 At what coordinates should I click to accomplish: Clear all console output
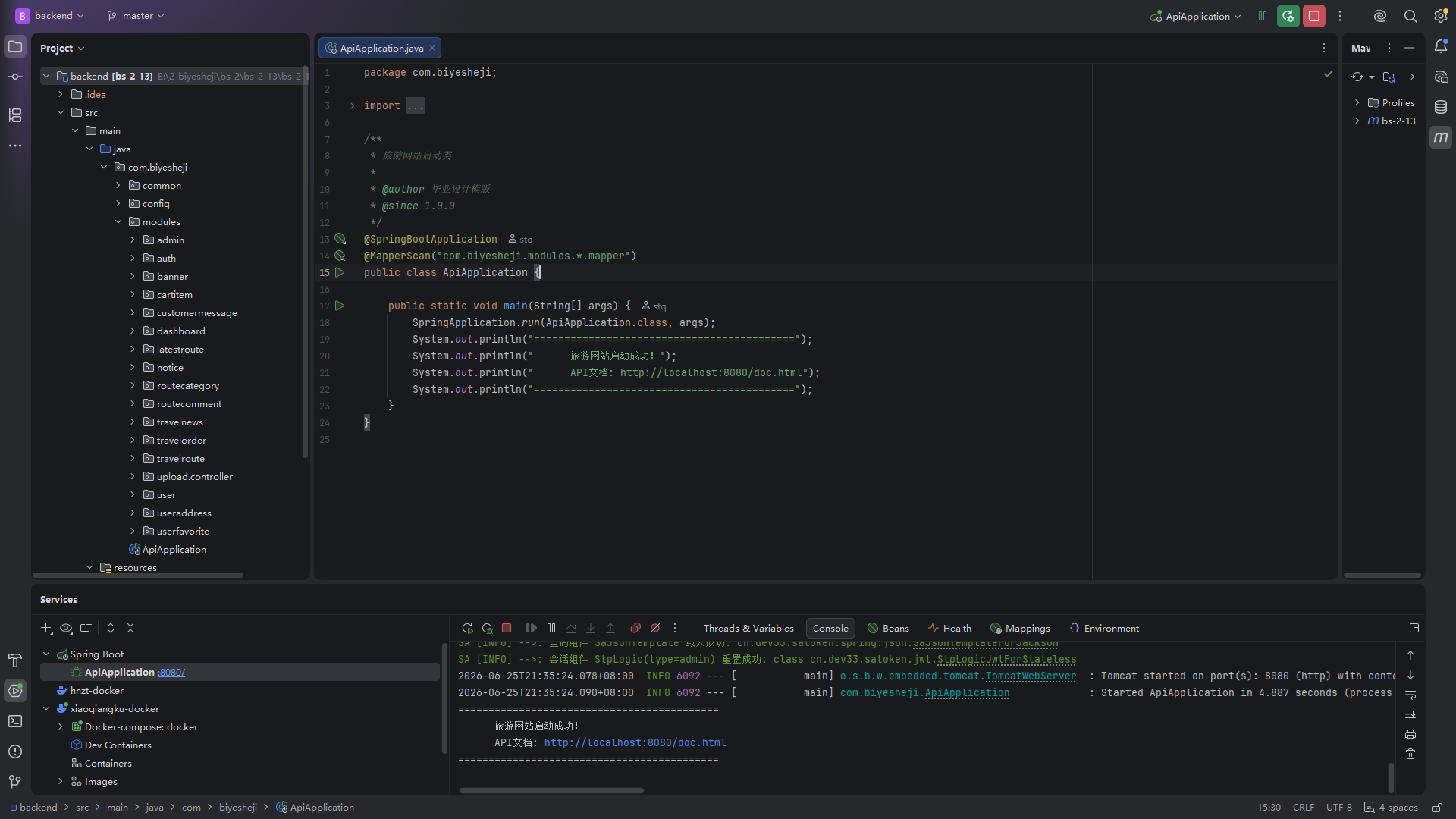(x=1410, y=754)
